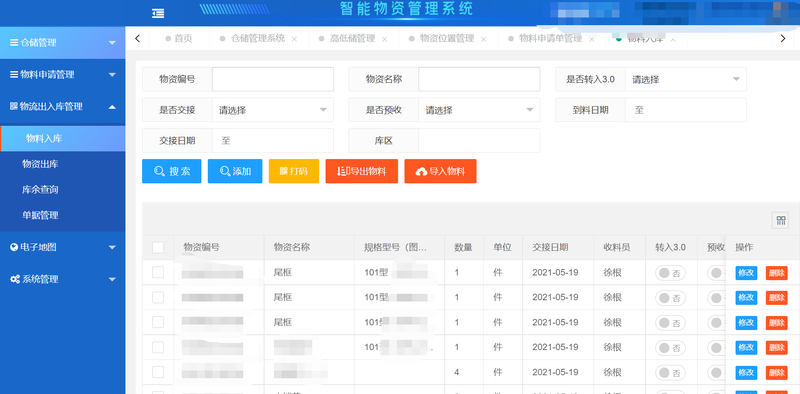Check the first row's checkbox

[158, 273]
